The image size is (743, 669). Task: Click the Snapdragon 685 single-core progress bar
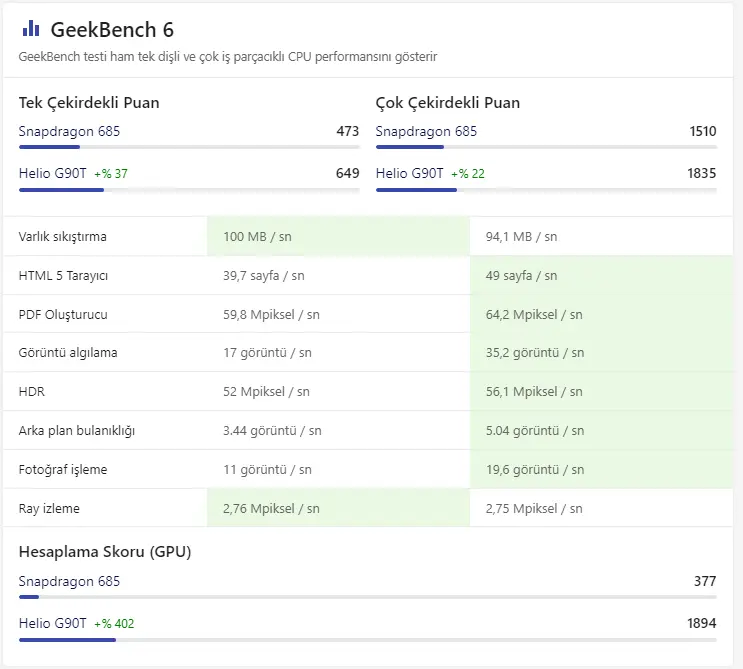click(189, 147)
